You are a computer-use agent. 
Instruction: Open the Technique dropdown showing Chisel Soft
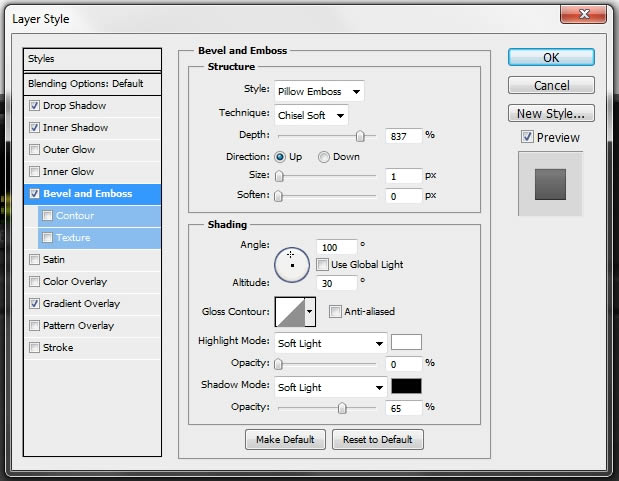(x=311, y=115)
